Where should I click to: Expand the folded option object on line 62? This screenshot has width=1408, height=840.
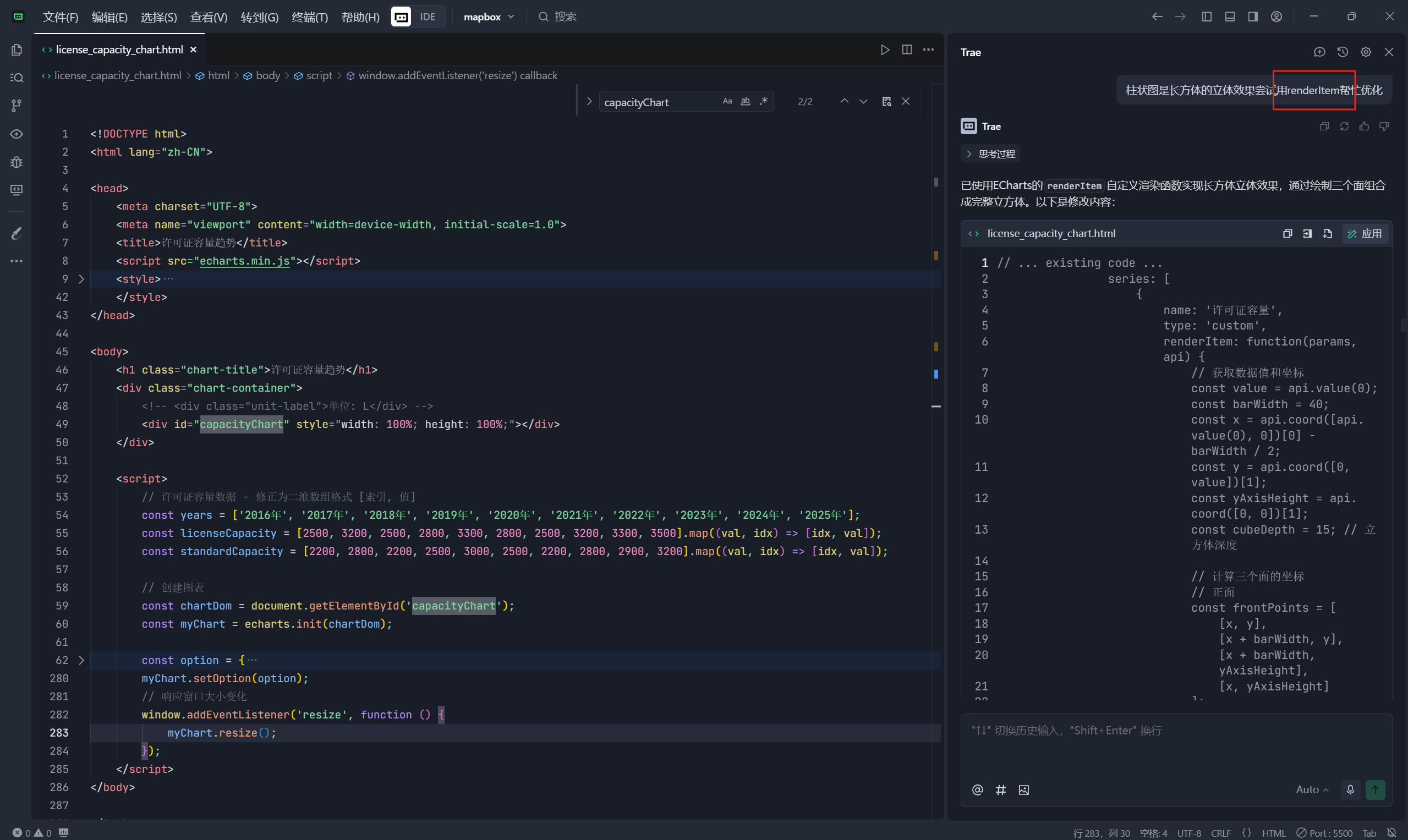(81, 660)
